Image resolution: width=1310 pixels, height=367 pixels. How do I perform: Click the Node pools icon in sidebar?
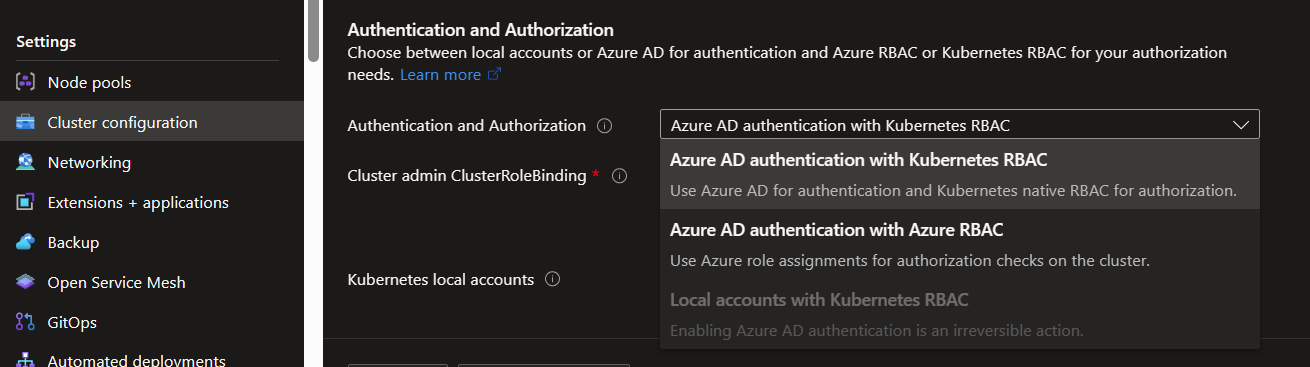pyautogui.click(x=26, y=82)
